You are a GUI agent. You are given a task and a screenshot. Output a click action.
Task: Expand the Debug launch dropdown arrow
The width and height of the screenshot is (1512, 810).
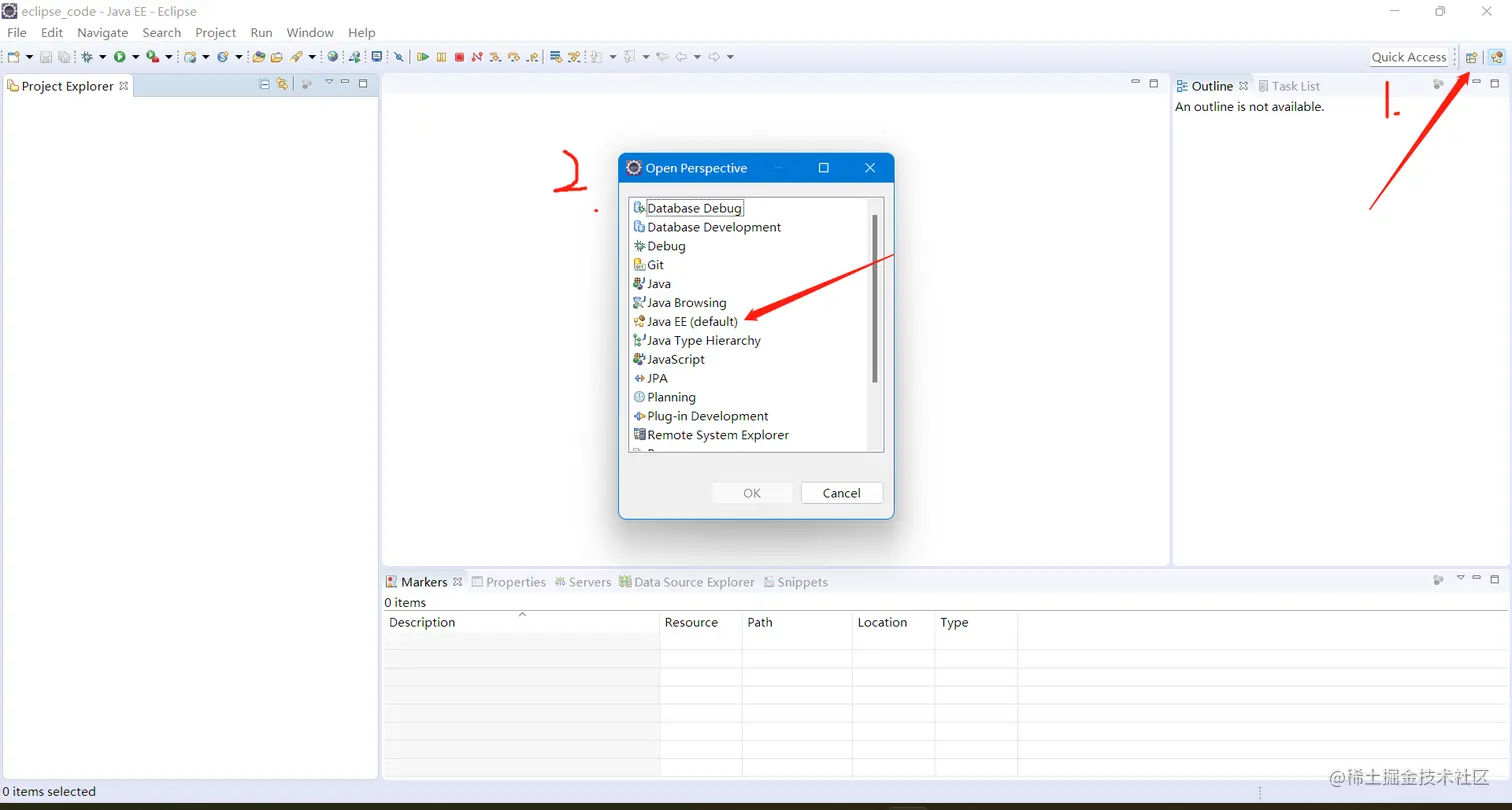point(102,57)
